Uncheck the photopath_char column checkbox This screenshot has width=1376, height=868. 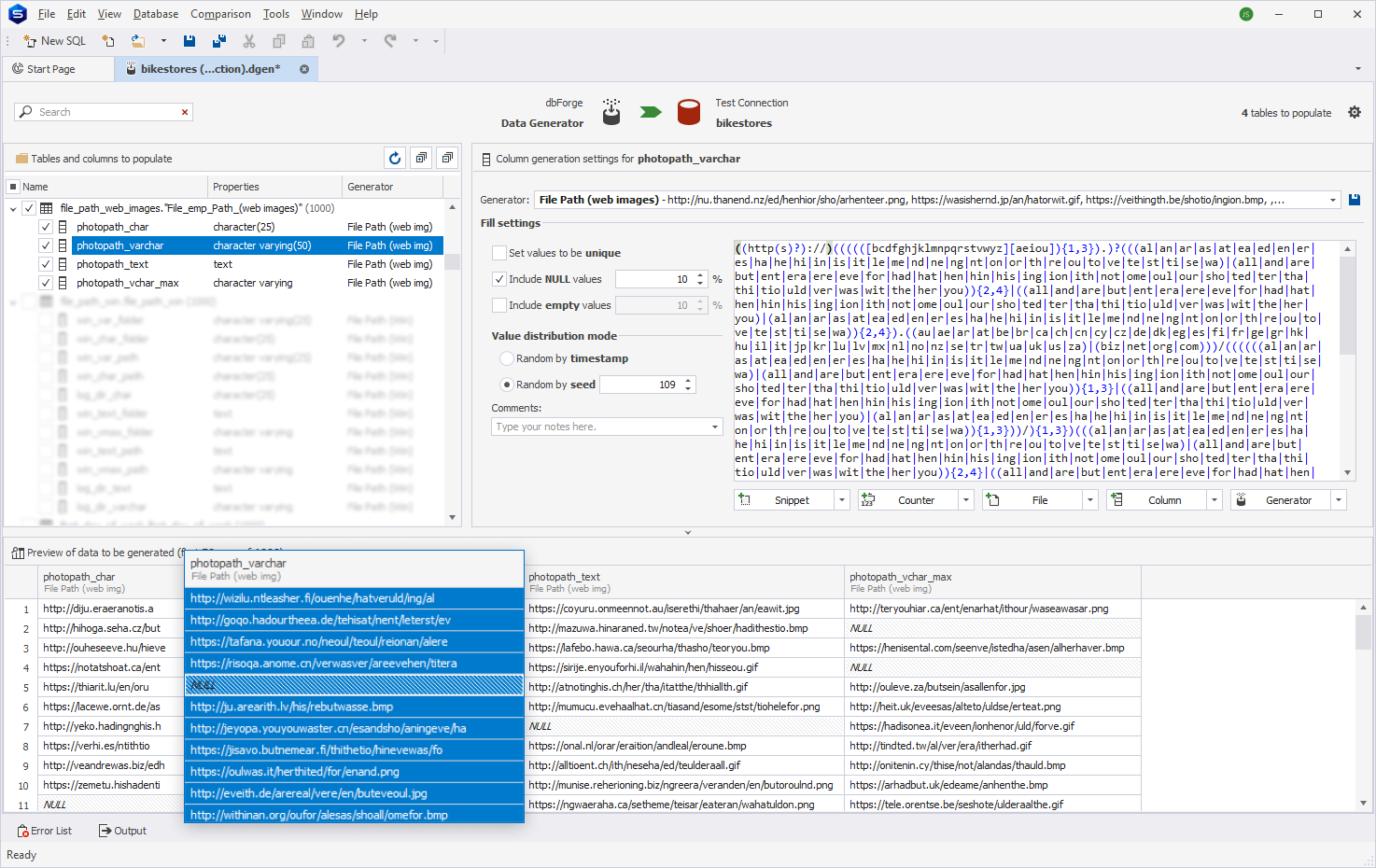45,227
